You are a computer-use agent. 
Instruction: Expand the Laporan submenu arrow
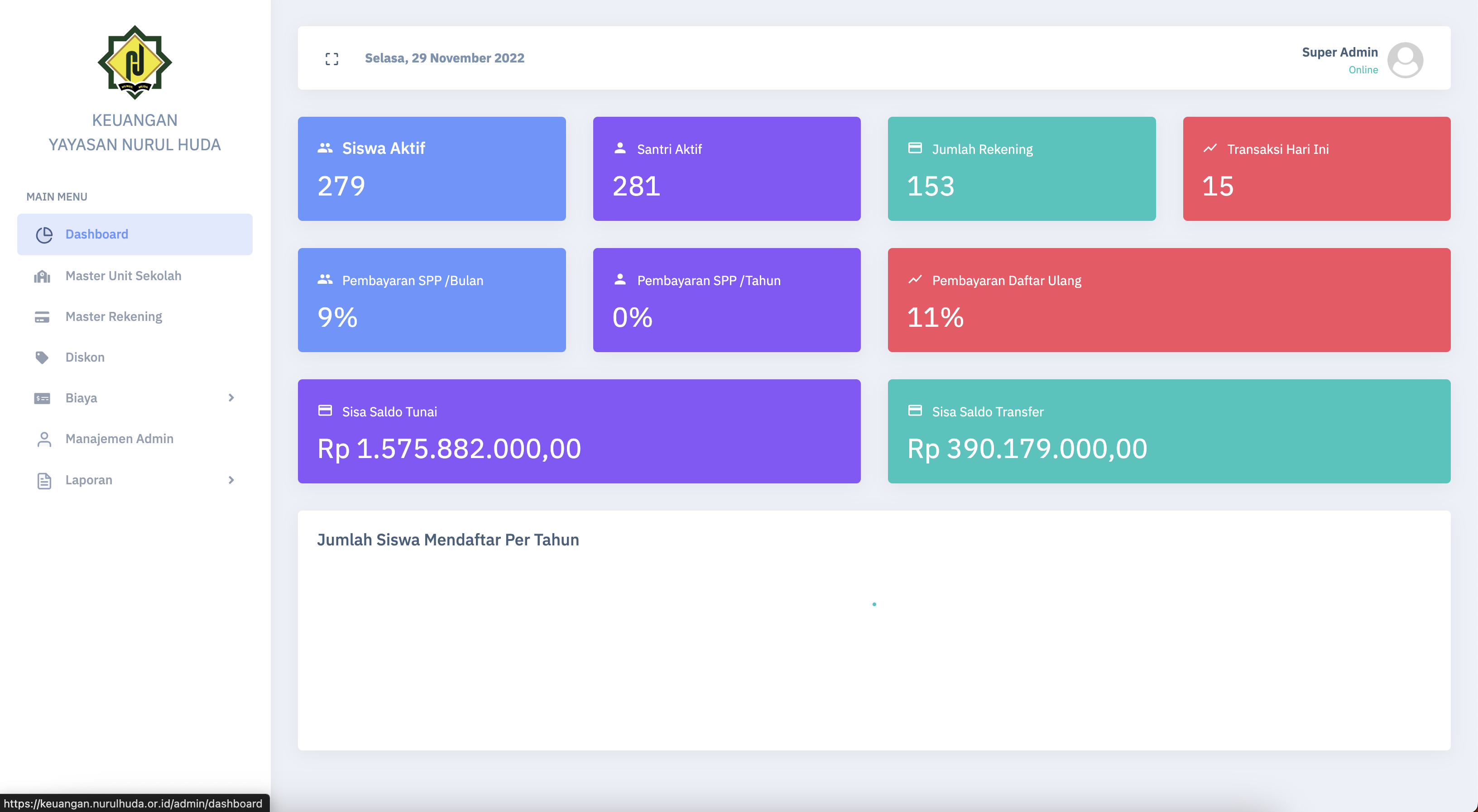click(231, 480)
